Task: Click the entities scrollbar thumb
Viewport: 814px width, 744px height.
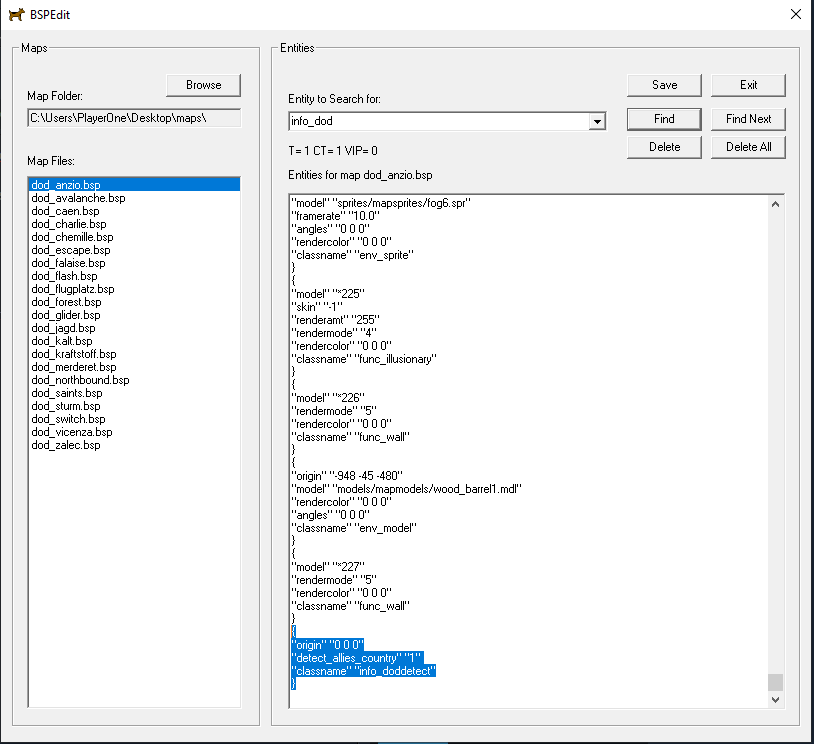Action: click(775, 682)
